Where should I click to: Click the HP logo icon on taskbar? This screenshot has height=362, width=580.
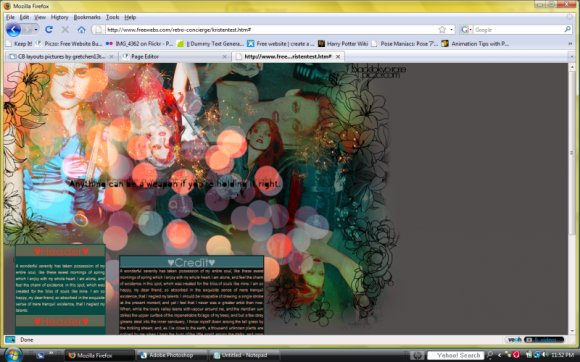pos(417,355)
